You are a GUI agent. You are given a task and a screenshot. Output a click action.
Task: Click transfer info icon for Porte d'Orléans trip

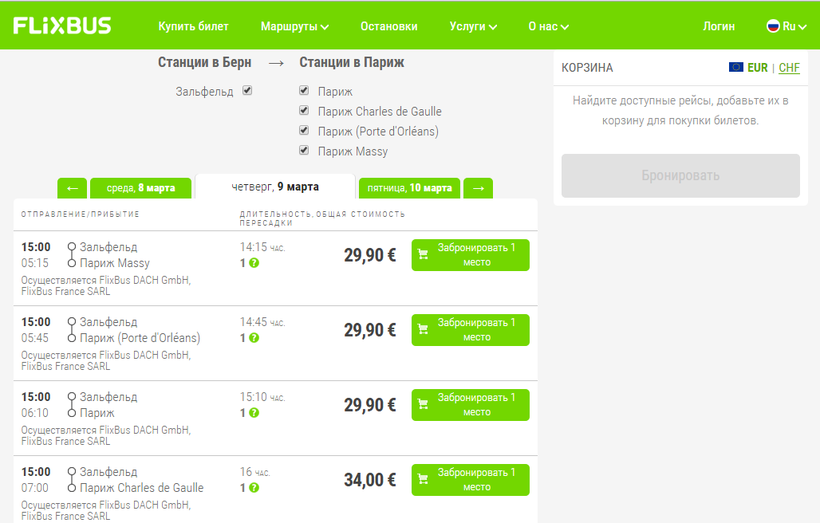254,338
